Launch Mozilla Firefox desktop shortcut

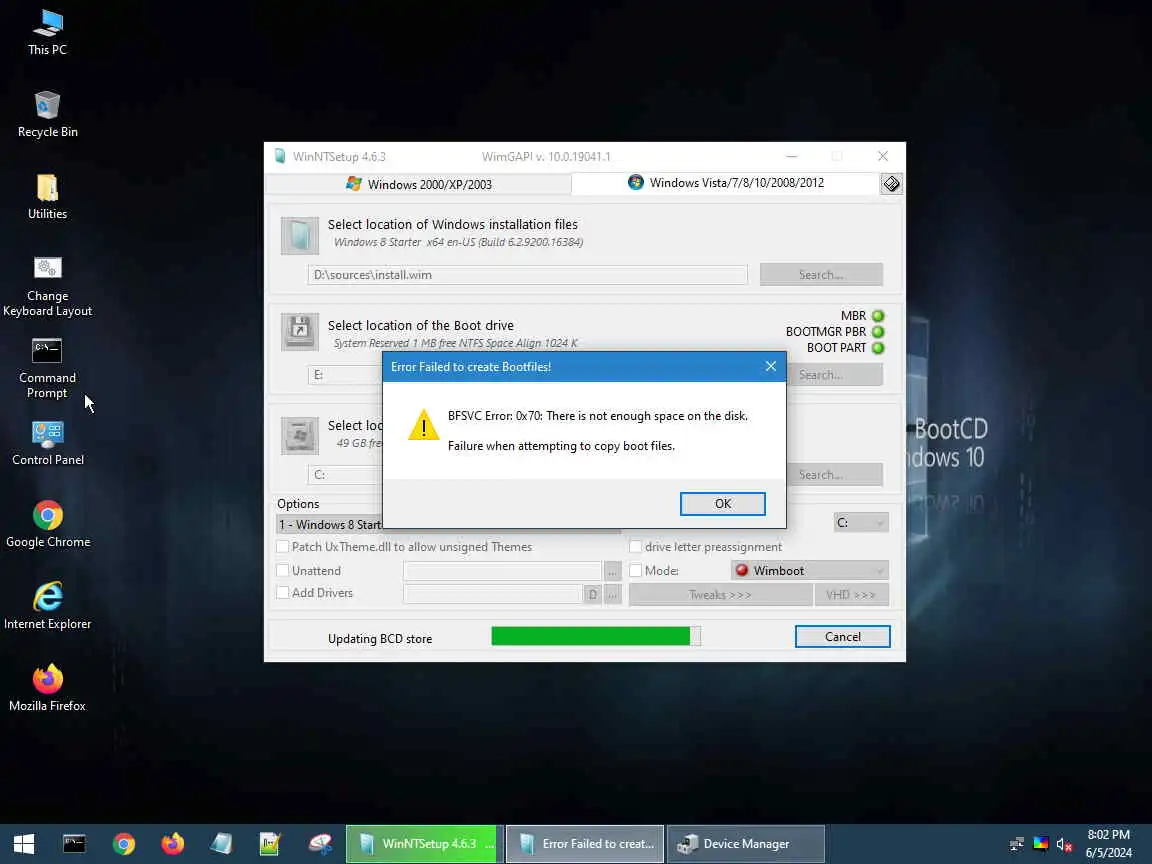[47, 688]
